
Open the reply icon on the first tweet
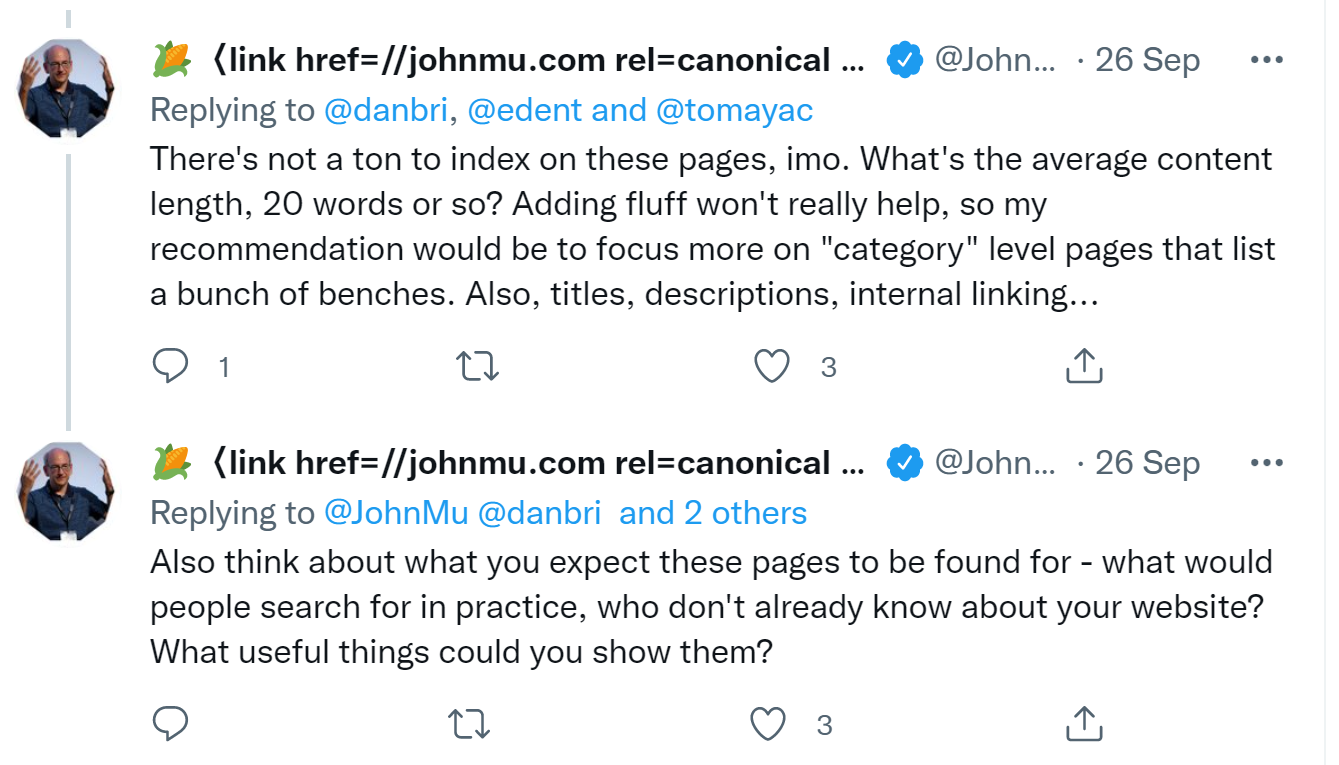pos(171,366)
